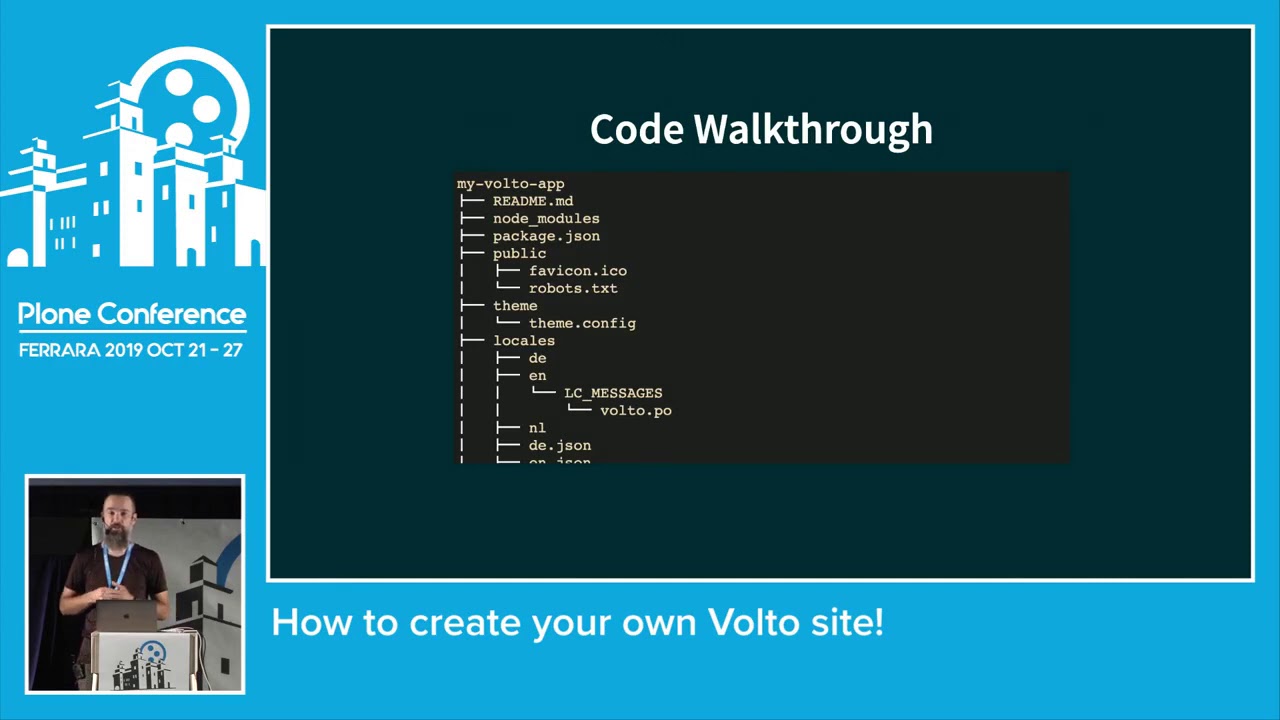
Task: Click de.json in the tree
Action: click(560, 446)
